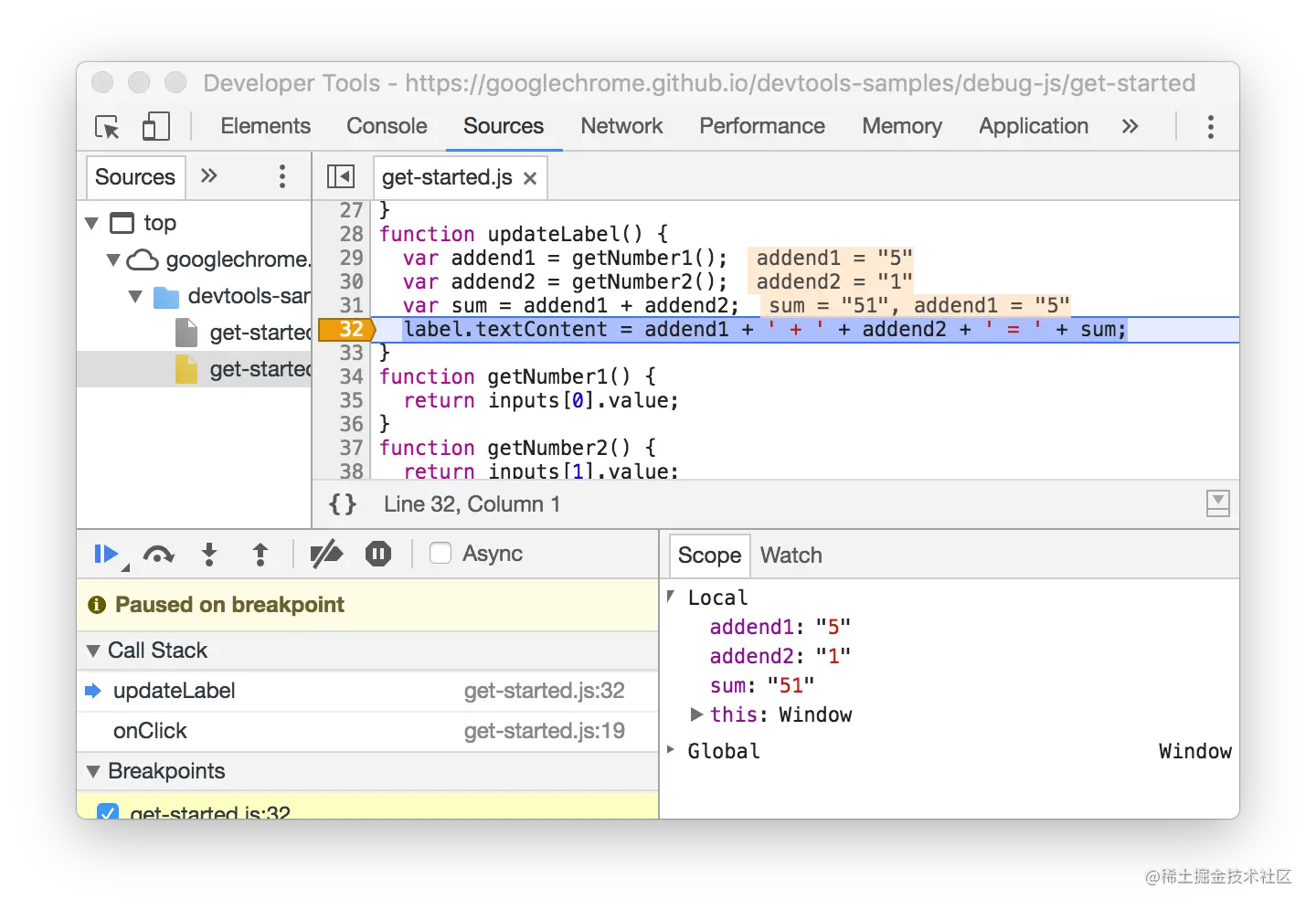The height and width of the screenshot is (910, 1316).
Task: Click line number 31 in the gutter
Action: tap(351, 305)
